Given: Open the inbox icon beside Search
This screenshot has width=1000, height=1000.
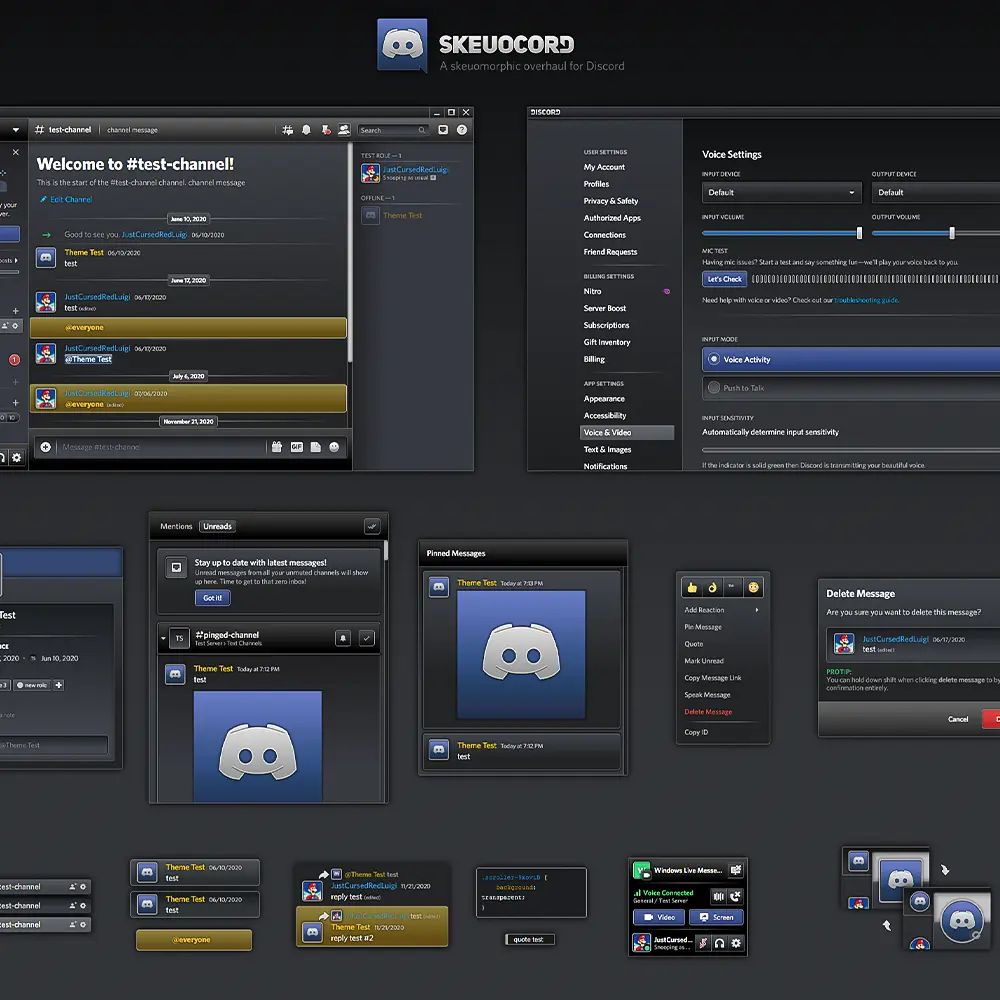Looking at the screenshot, I should [x=443, y=130].
